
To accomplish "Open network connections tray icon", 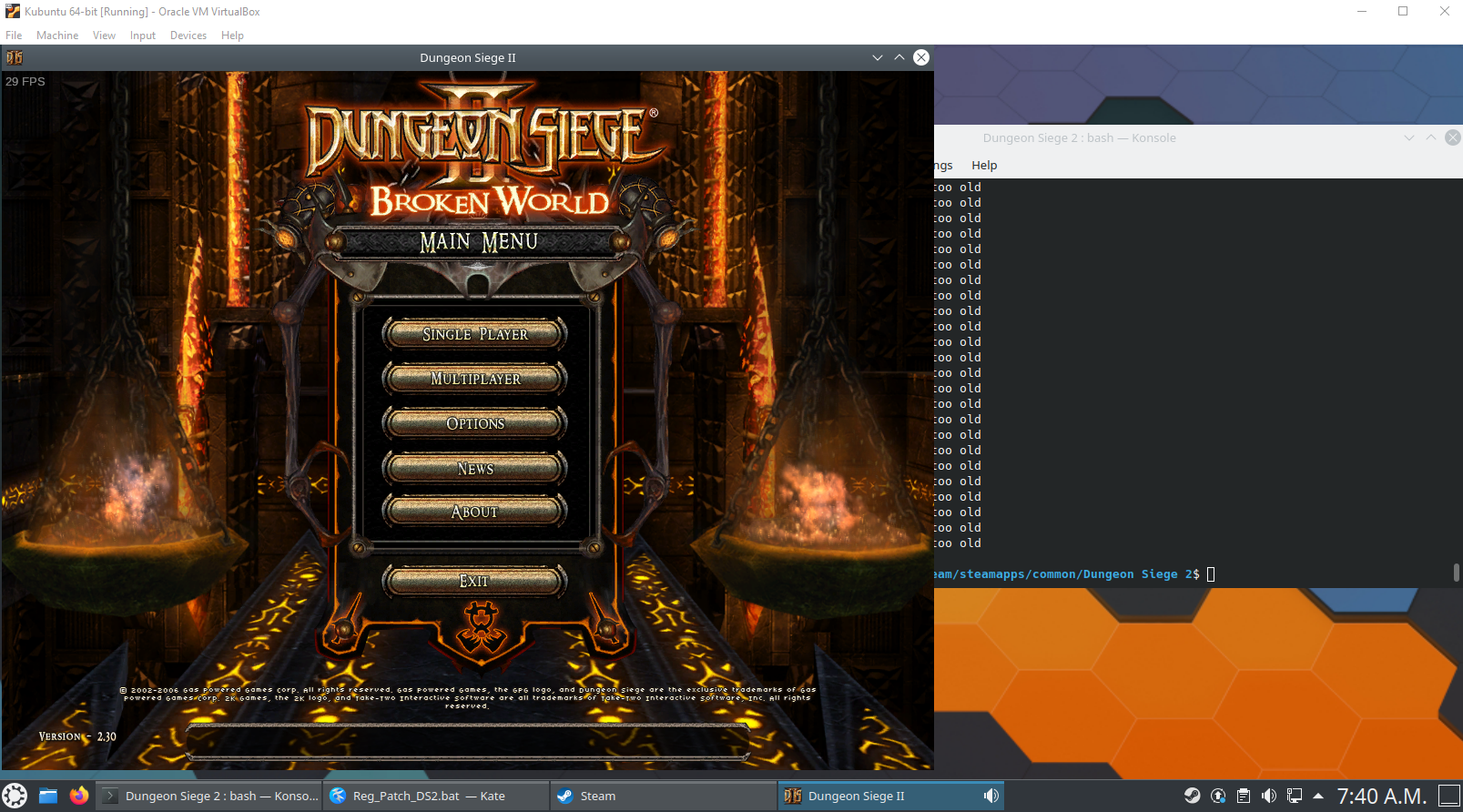I will pyautogui.click(x=1295, y=796).
